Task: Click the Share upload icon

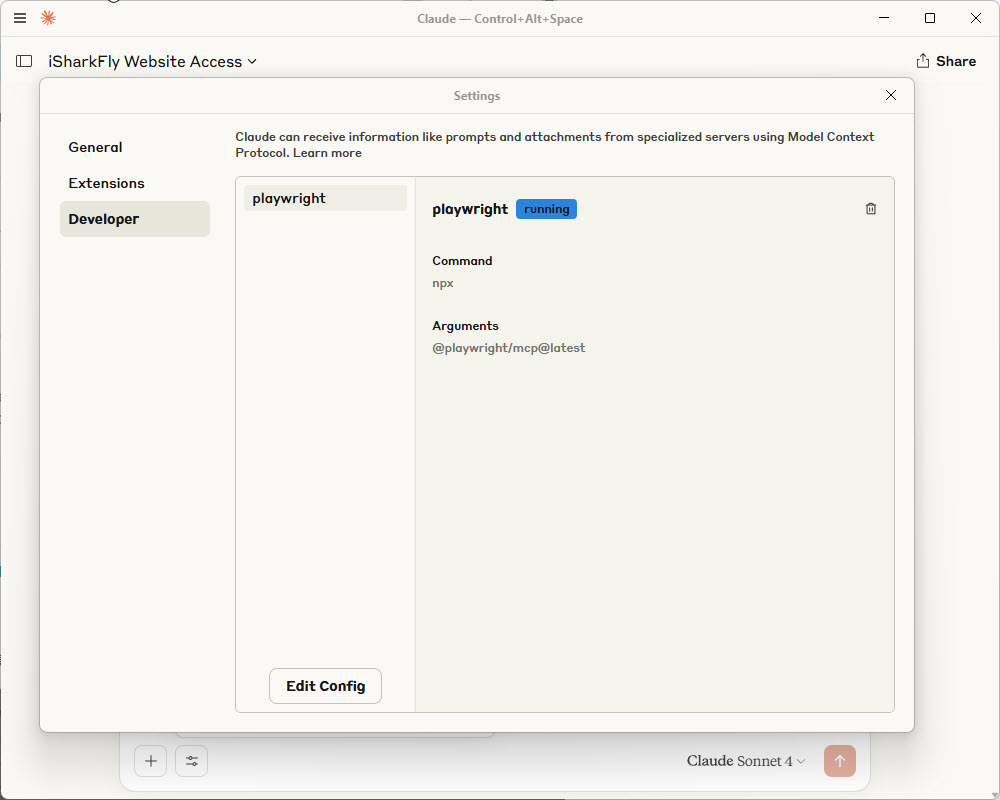Action: [x=922, y=61]
